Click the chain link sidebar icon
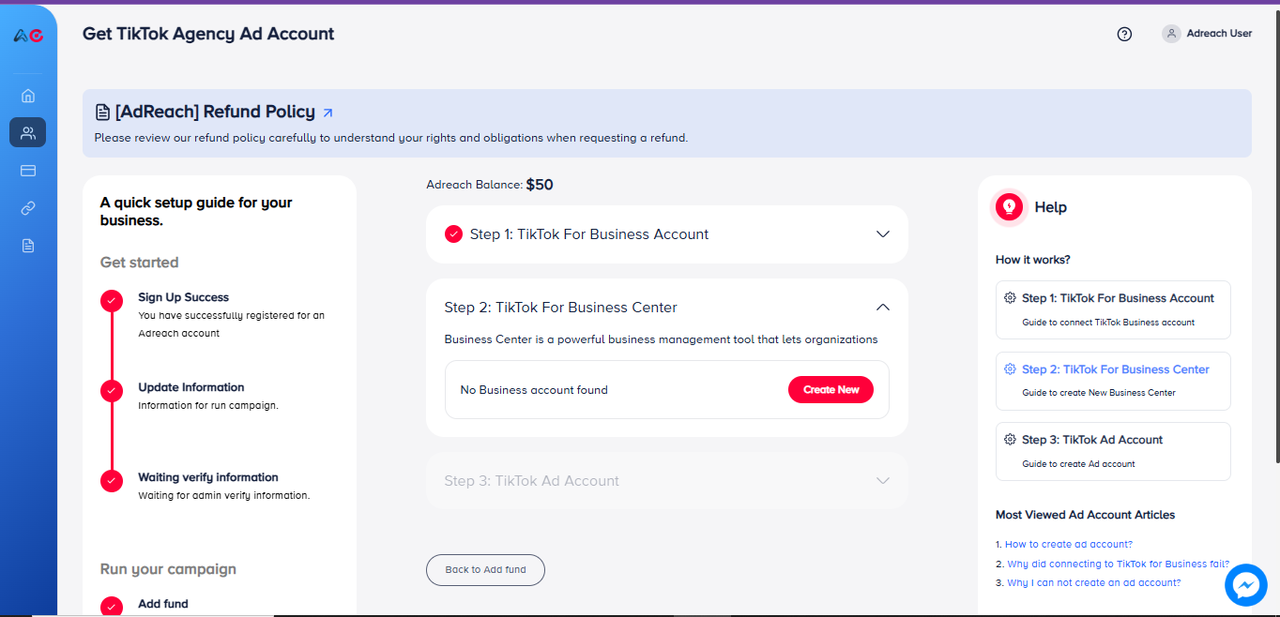This screenshot has width=1280, height=617. point(28,208)
